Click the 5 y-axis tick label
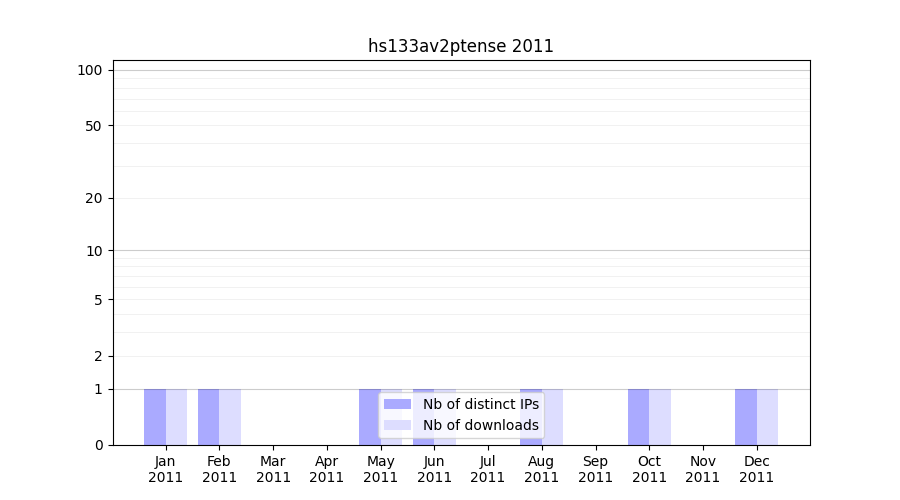Screen dimensions: 900x500 point(98,300)
